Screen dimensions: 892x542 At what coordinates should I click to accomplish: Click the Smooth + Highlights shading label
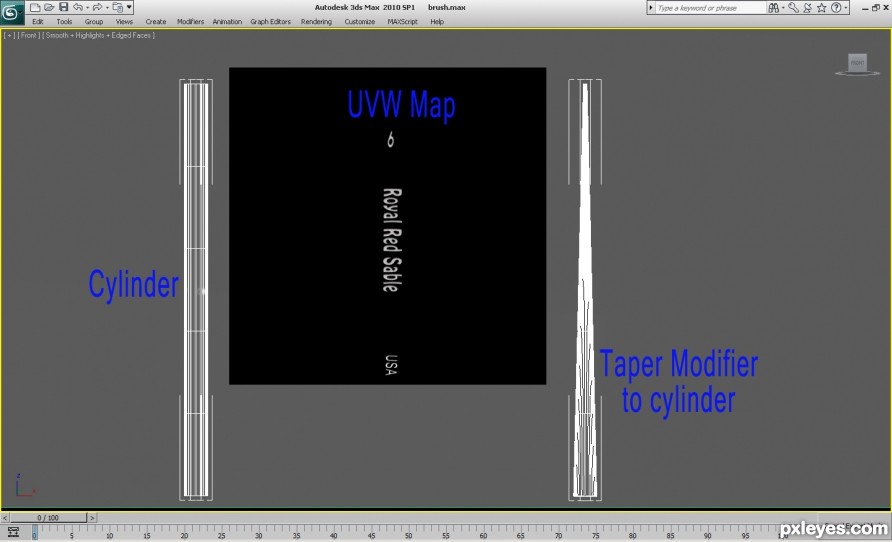click(98, 35)
